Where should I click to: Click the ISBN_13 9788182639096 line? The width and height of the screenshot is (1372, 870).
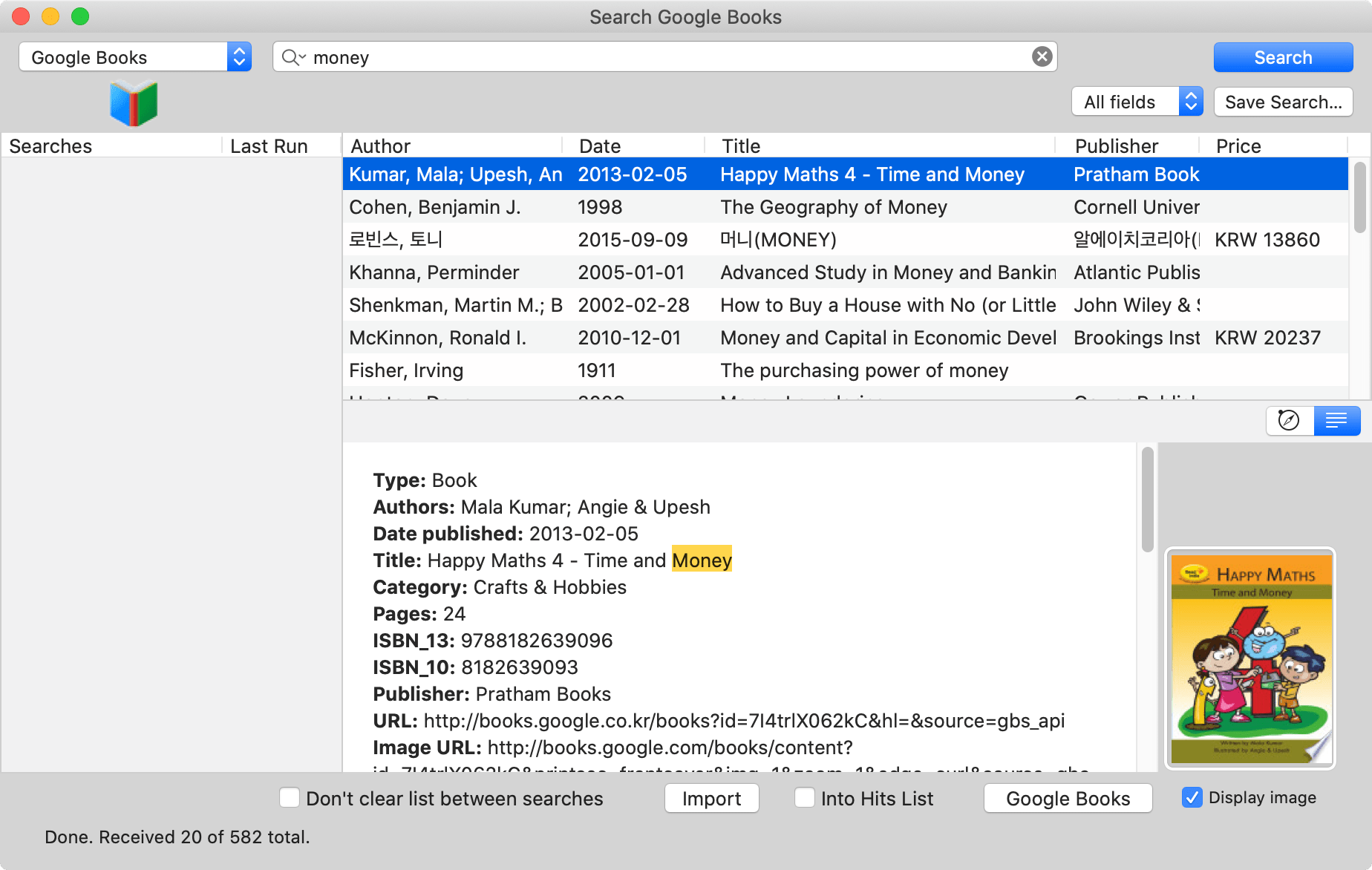(492, 641)
